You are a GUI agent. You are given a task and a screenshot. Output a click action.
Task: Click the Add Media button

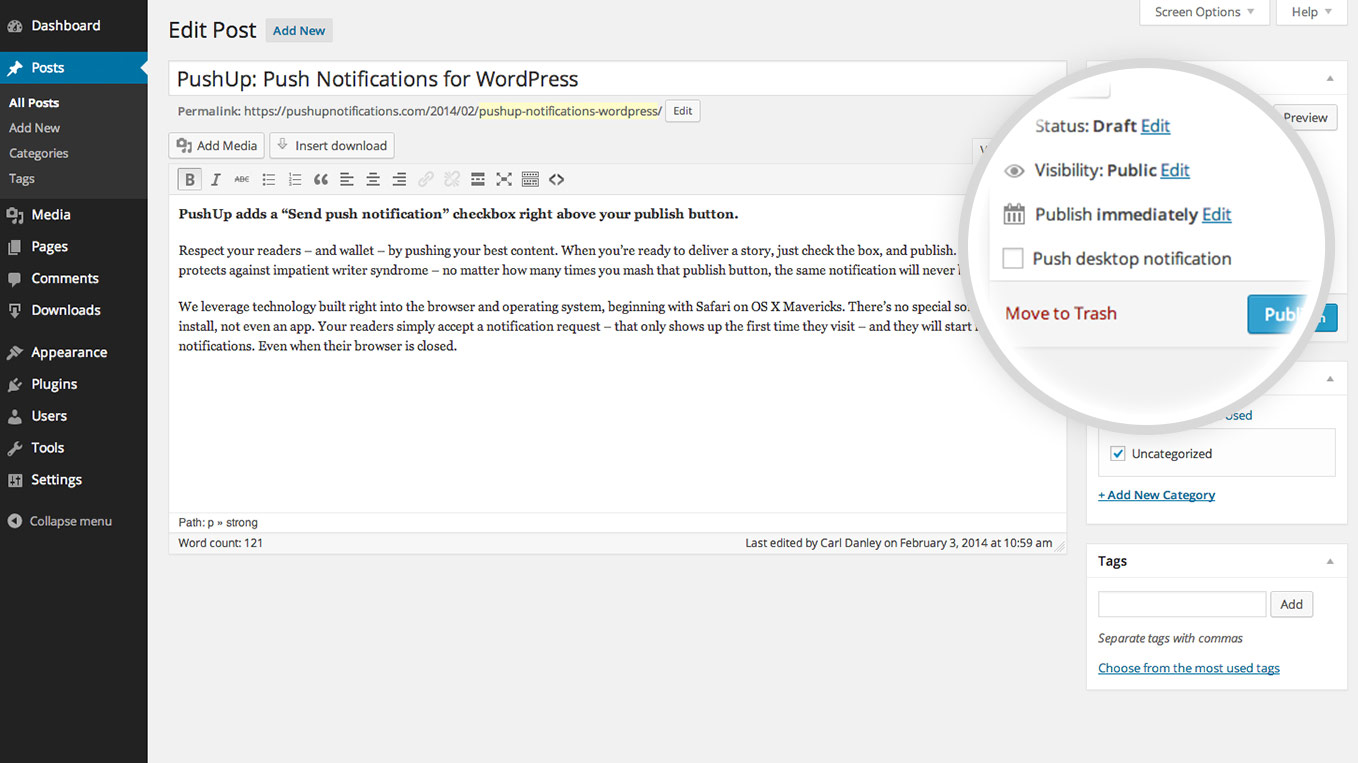pos(217,146)
